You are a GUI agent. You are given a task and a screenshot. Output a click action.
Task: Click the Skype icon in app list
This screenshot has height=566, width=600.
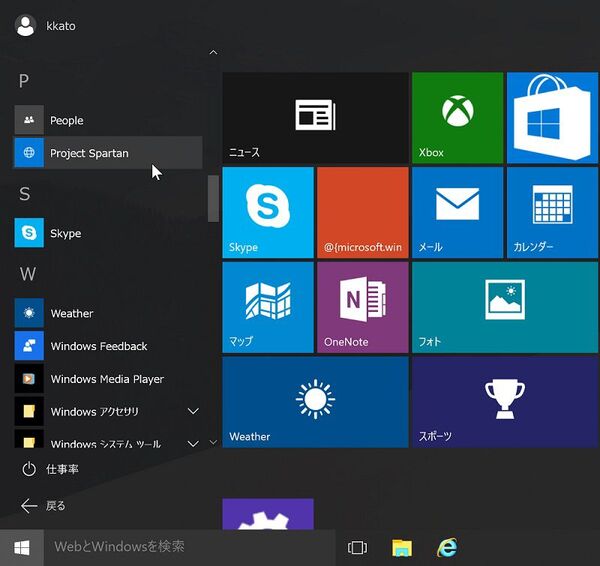(29, 233)
